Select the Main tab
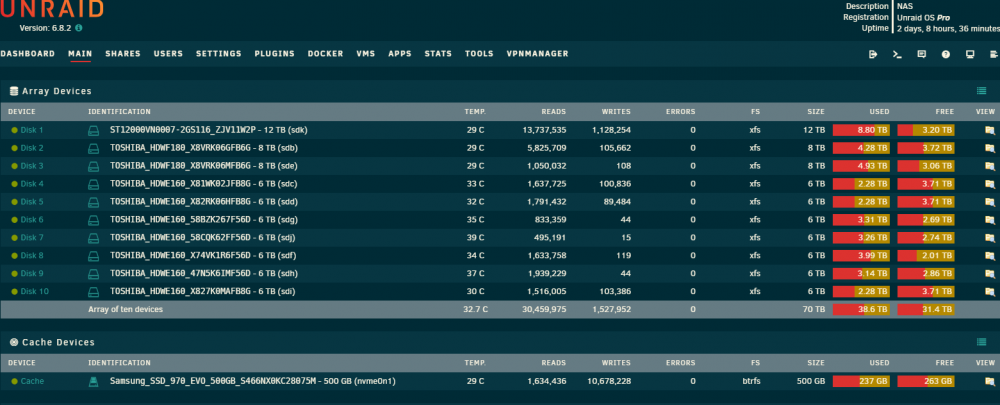 80,54
